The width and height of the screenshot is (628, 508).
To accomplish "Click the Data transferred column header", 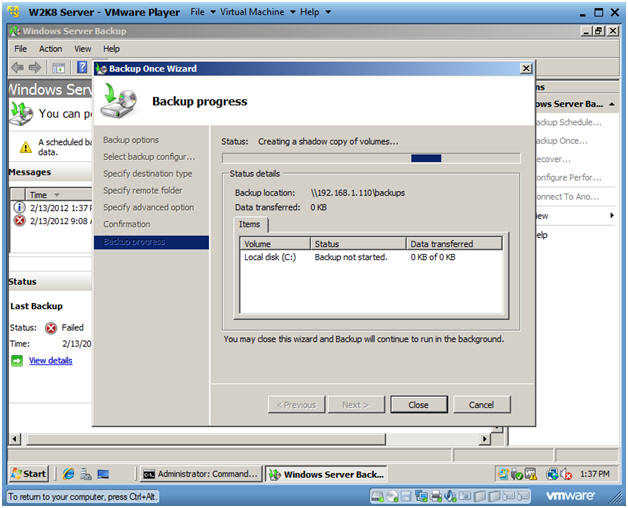I will [454, 244].
